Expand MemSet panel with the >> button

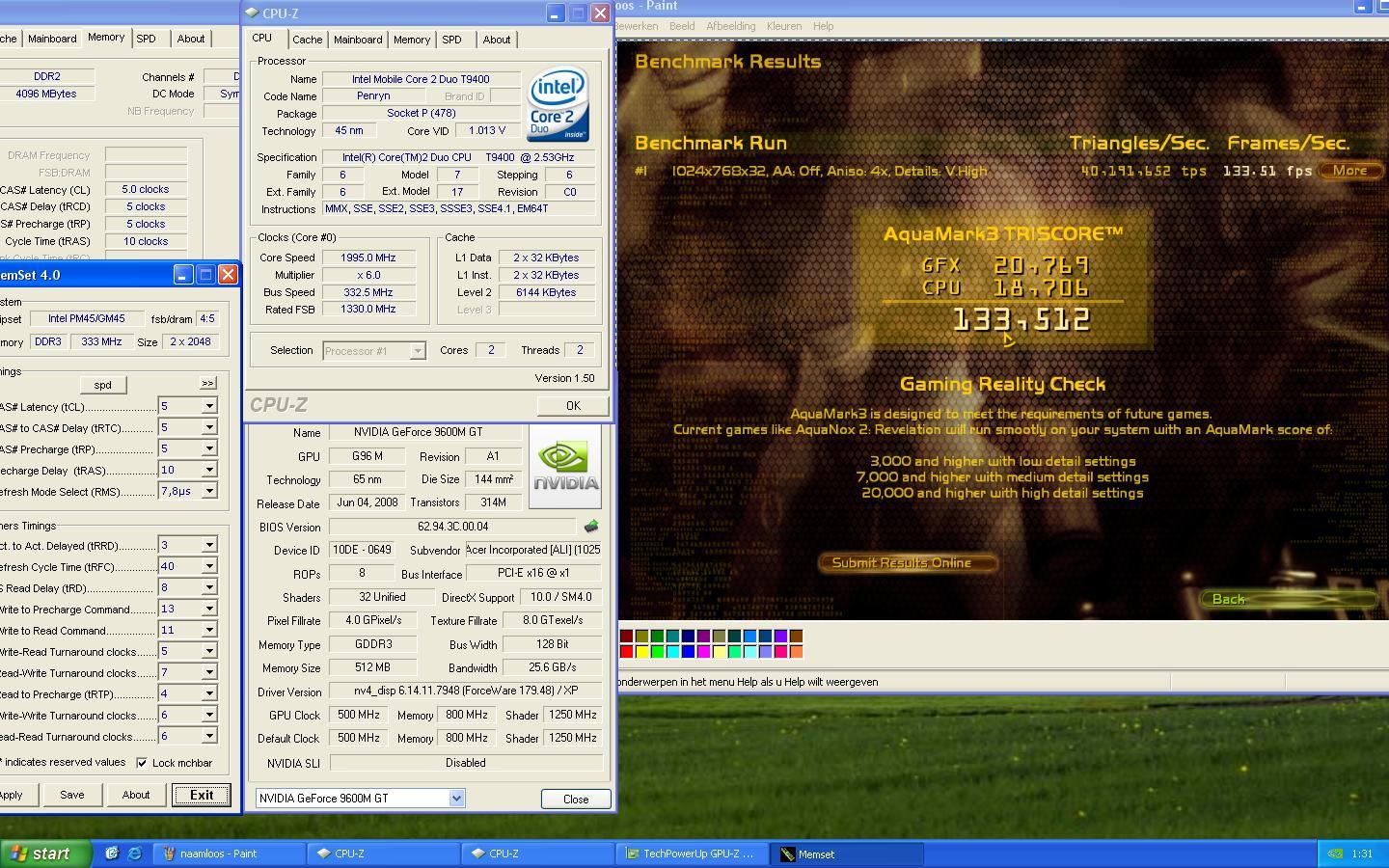(207, 384)
